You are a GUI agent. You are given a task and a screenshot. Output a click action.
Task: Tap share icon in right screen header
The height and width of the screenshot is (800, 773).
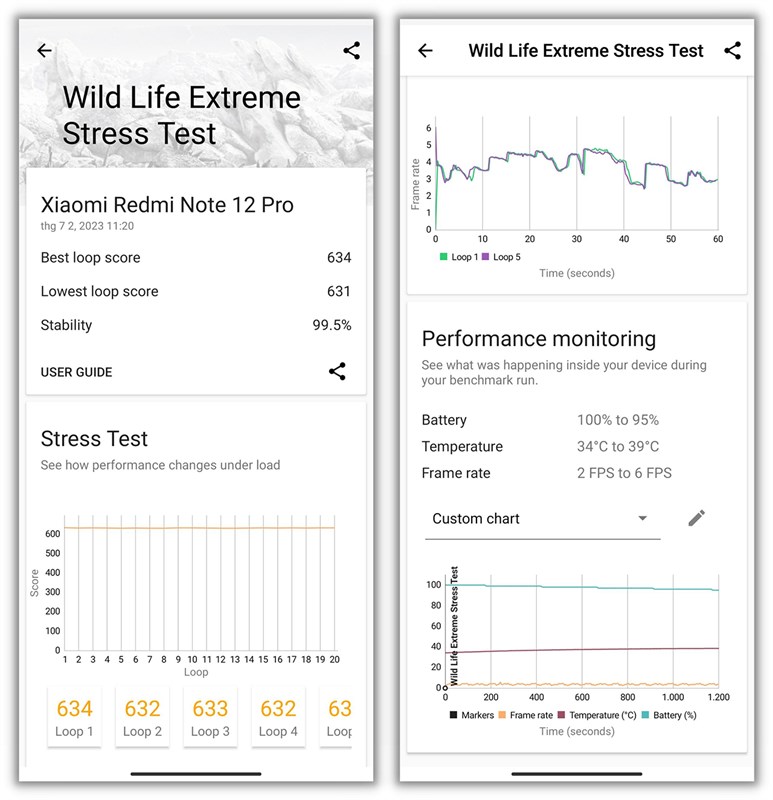tap(732, 50)
